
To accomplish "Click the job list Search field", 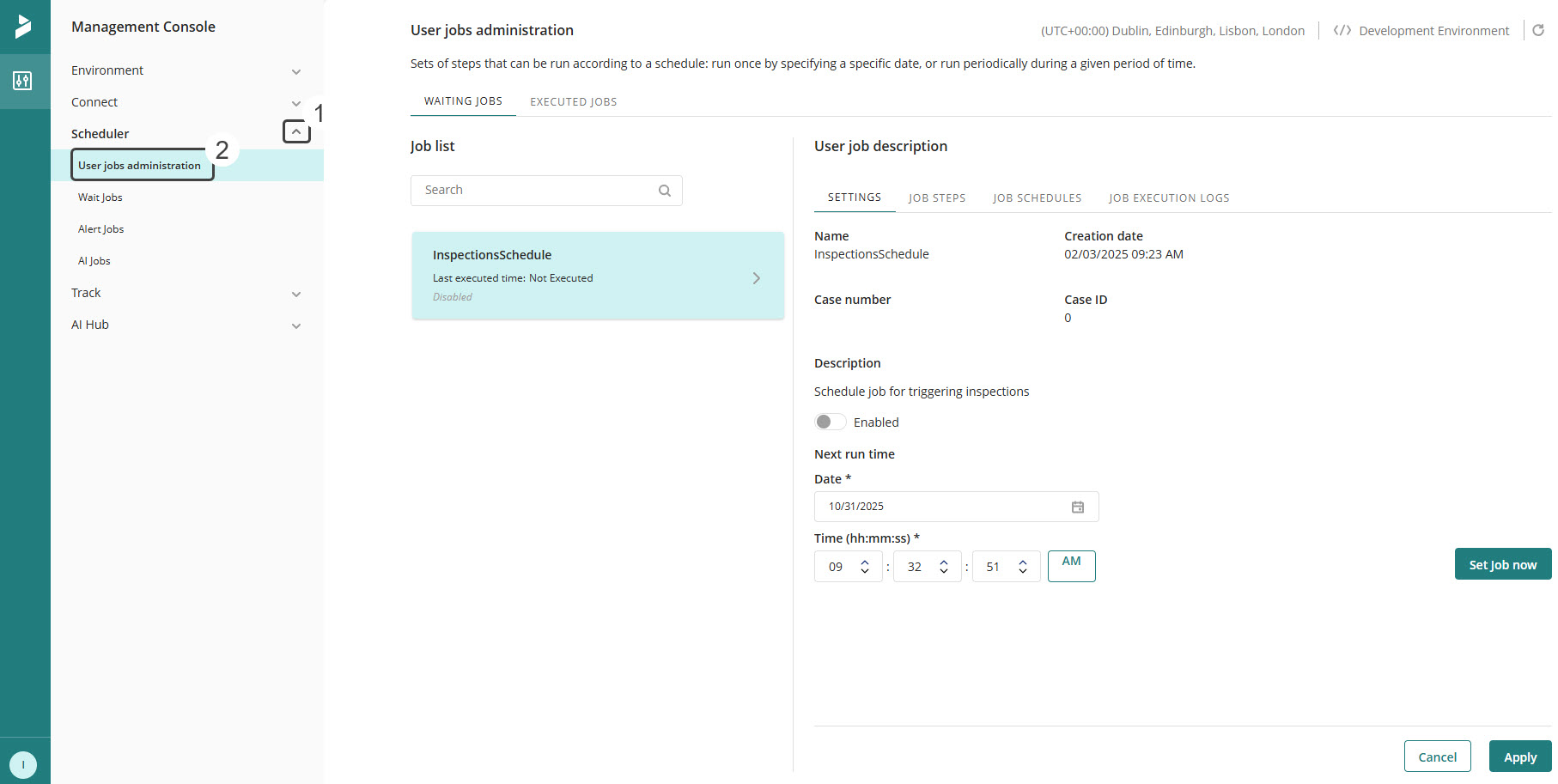I will pos(533,190).
